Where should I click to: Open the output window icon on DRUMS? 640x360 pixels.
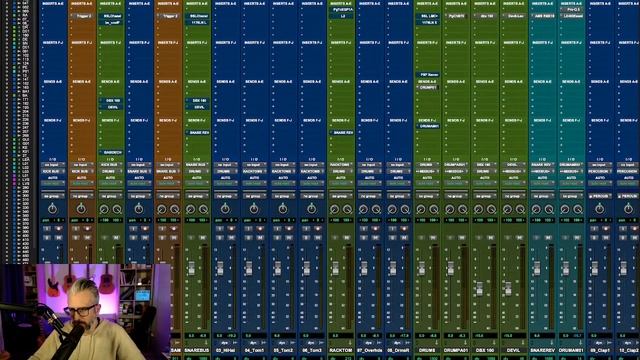437,343
